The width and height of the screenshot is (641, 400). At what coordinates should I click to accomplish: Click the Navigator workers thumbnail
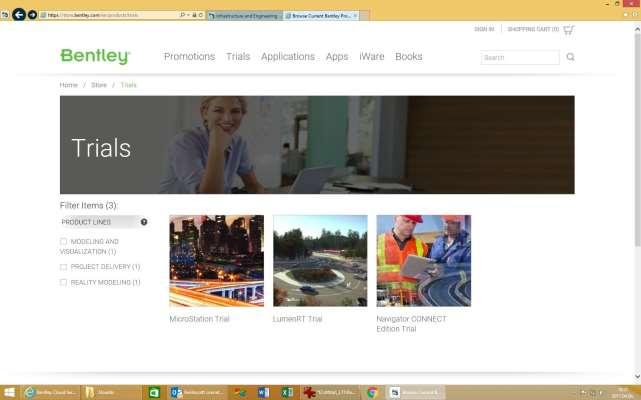pyautogui.click(x=424, y=261)
